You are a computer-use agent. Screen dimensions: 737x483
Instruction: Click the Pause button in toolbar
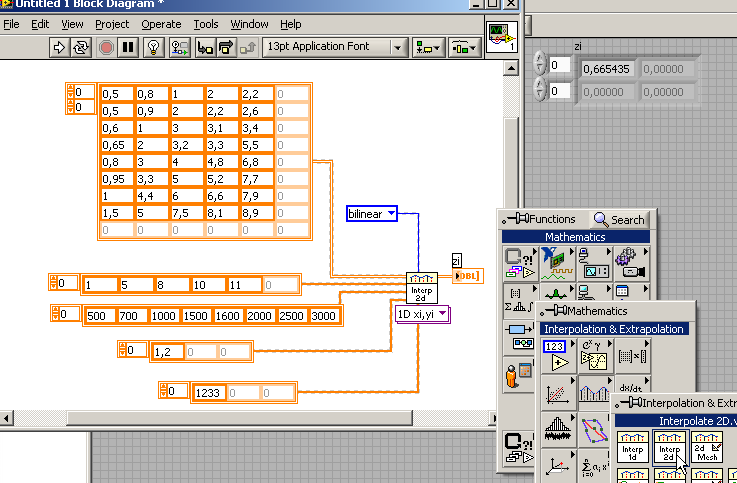129,47
